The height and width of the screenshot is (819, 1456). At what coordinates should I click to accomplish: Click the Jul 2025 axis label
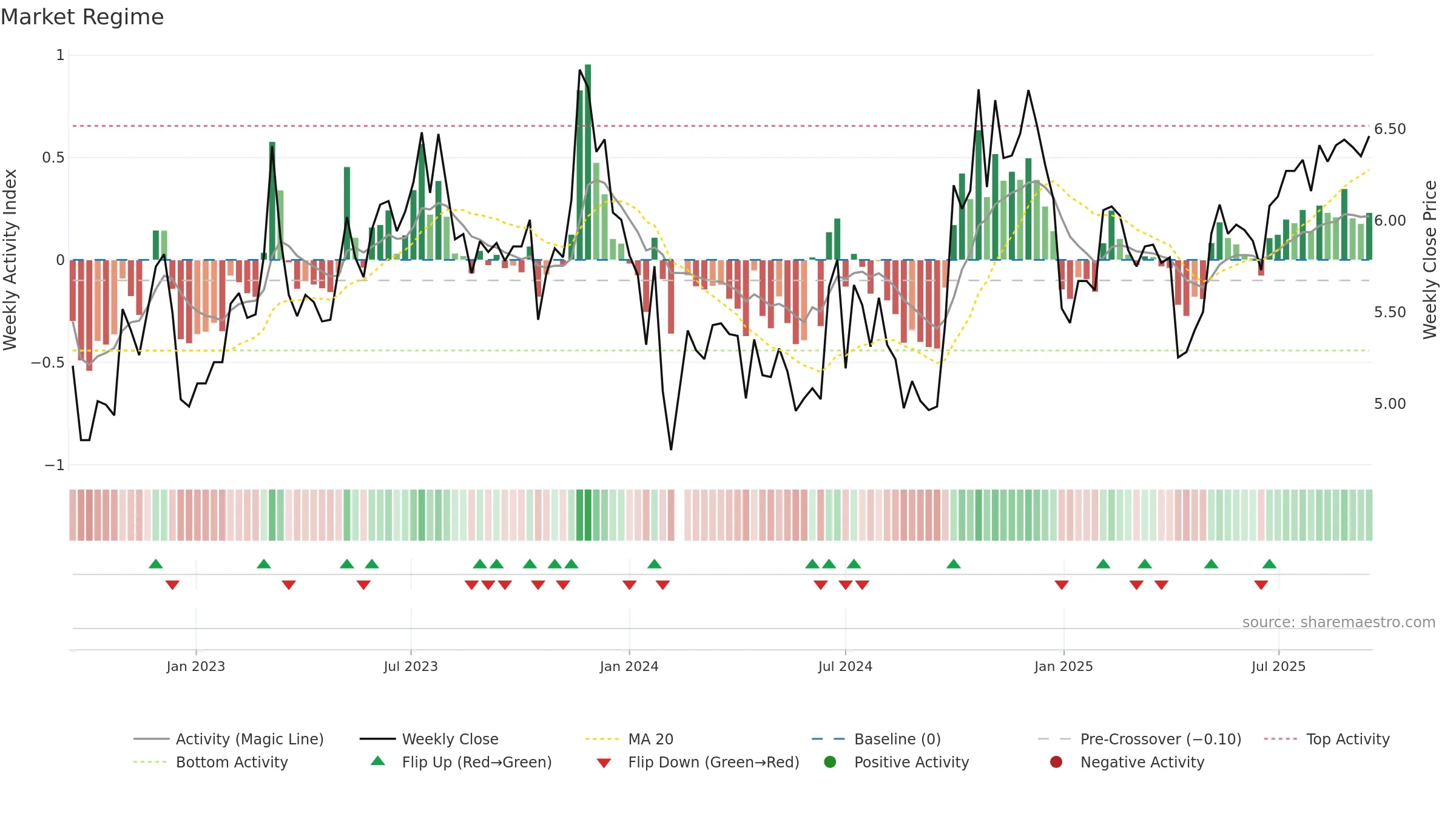(x=1278, y=666)
